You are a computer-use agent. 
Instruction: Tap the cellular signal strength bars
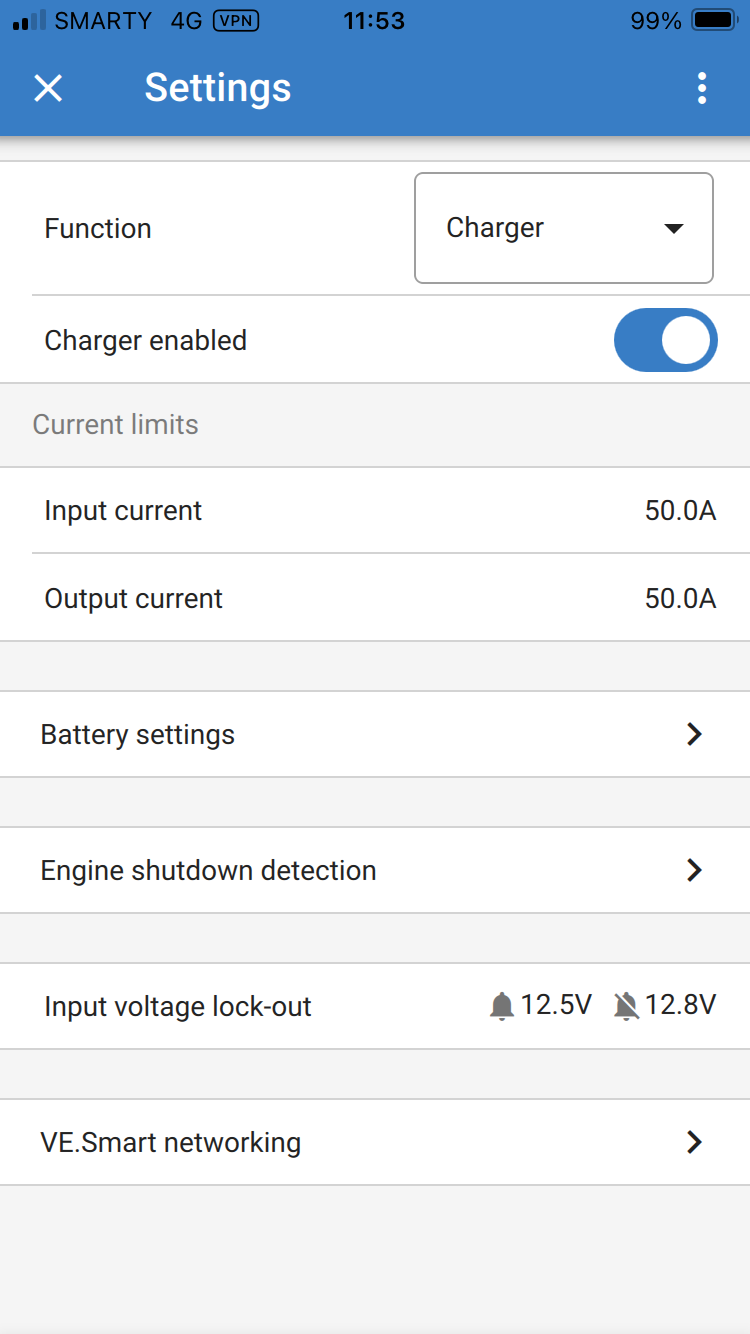click(x=29, y=21)
